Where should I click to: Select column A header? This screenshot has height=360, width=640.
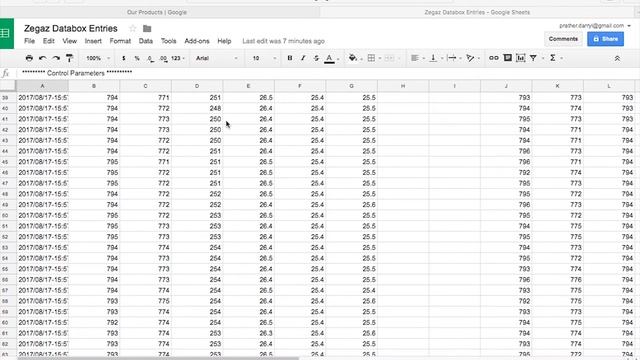[x=42, y=86]
